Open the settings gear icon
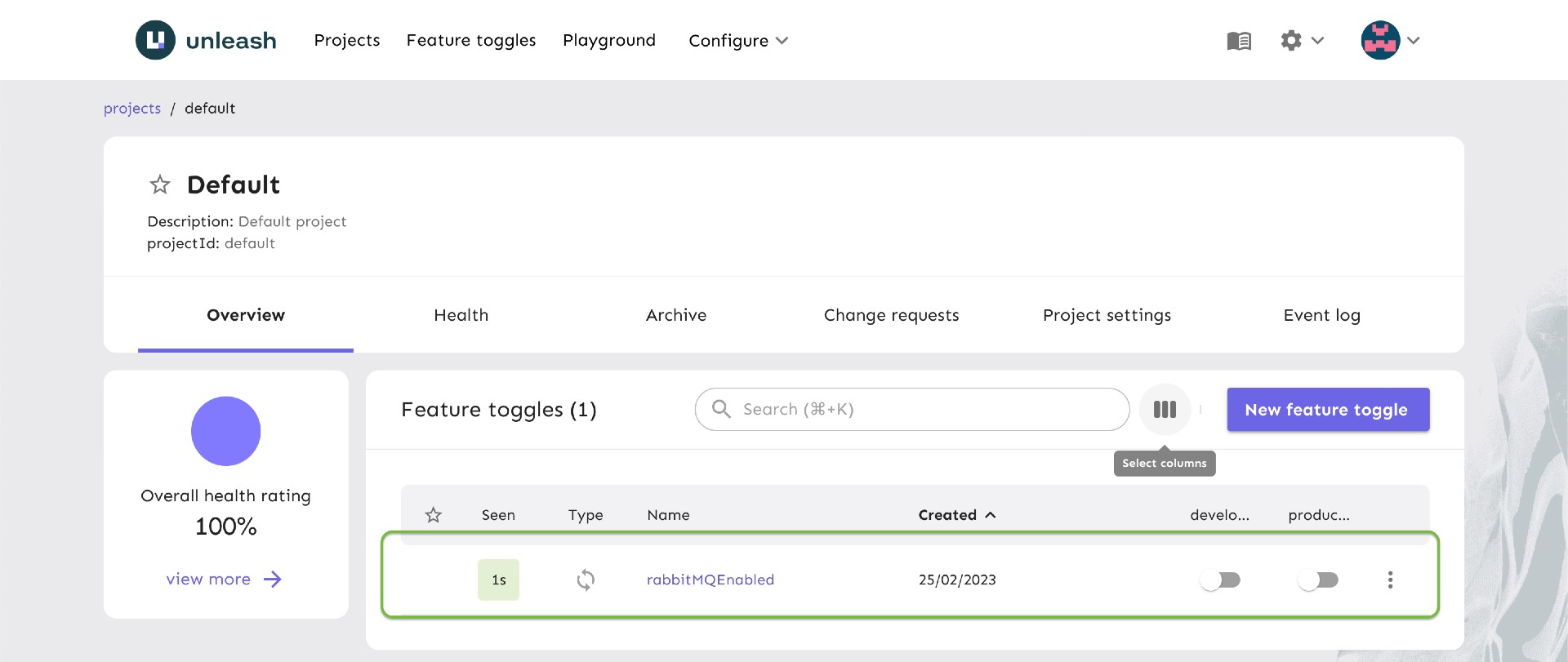 pyautogui.click(x=1291, y=40)
